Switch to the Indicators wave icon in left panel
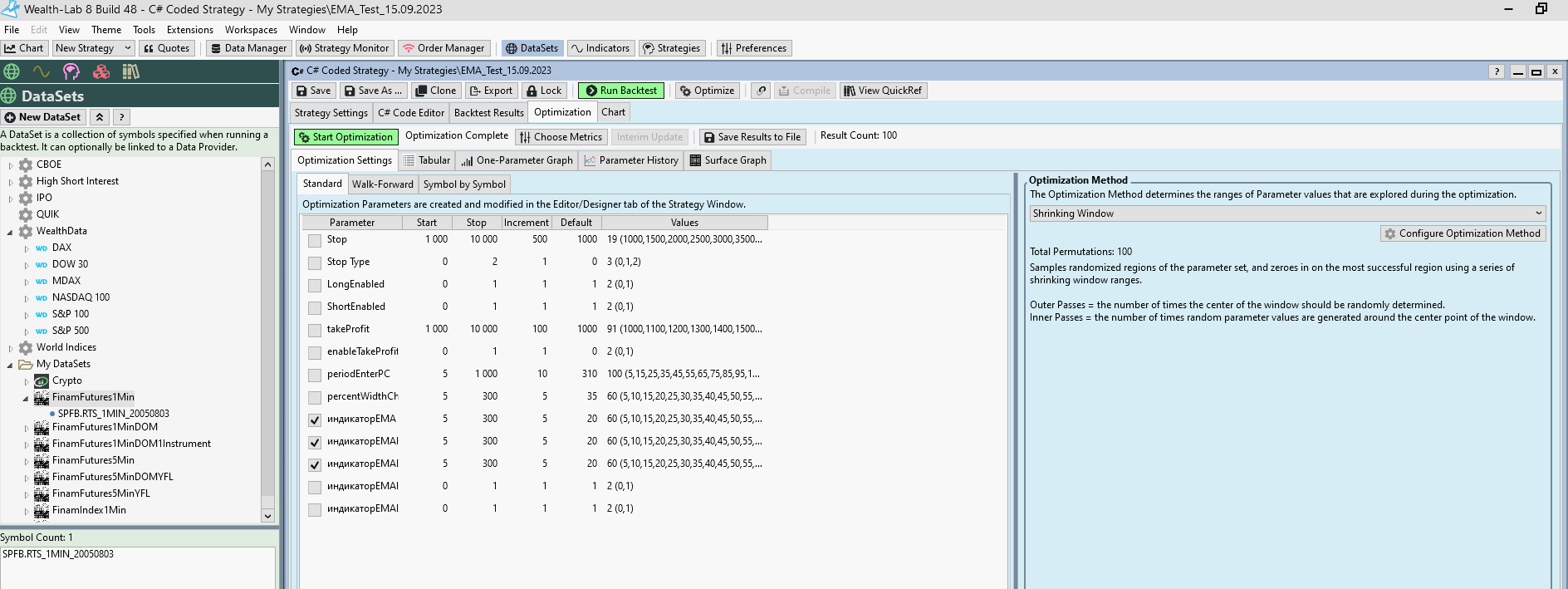The width and height of the screenshot is (1568, 589). click(41, 71)
